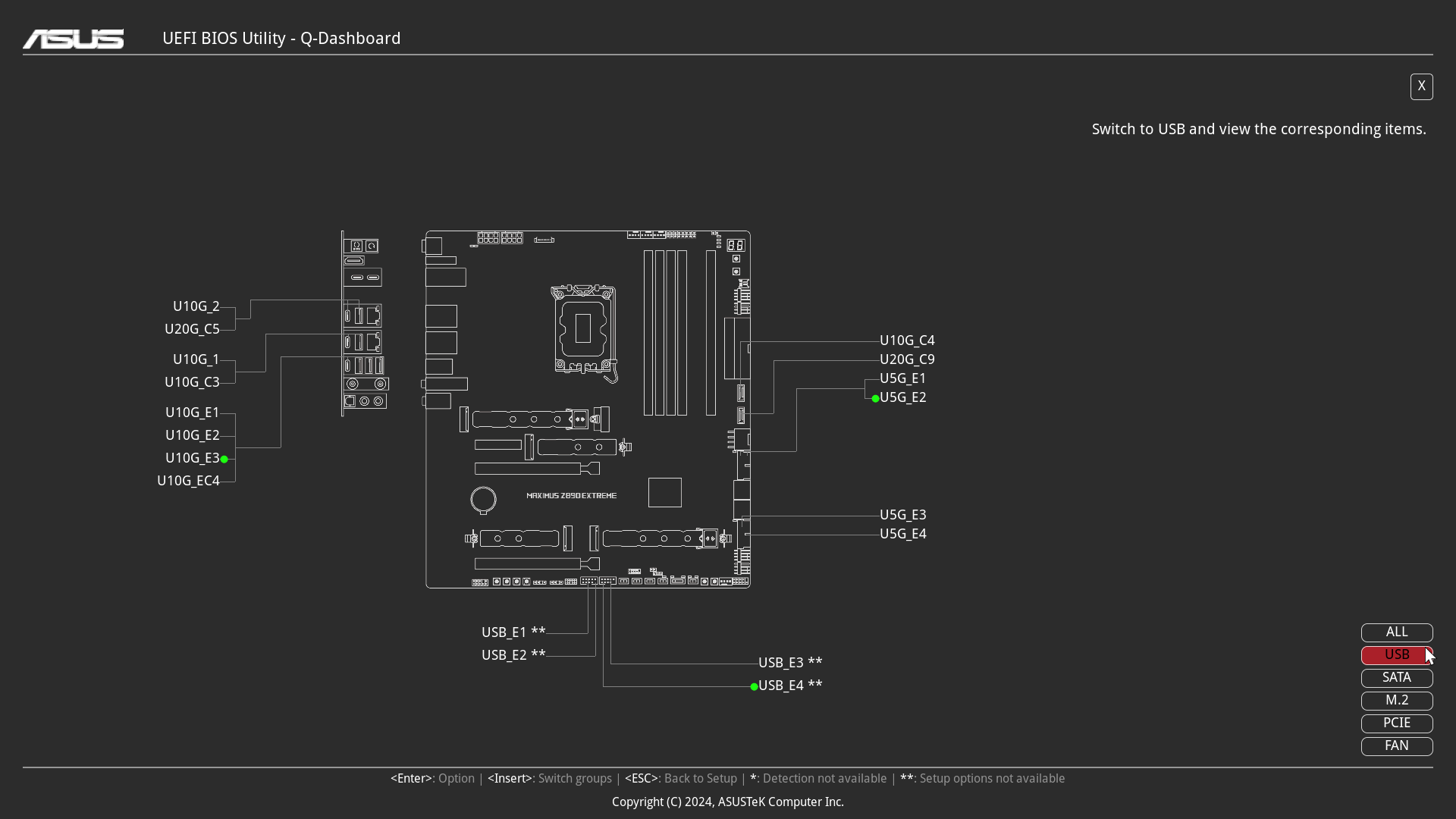Screen dimensions: 1456x819
Task: Click the <ESC>: Back to Setup hint
Action: point(681,779)
